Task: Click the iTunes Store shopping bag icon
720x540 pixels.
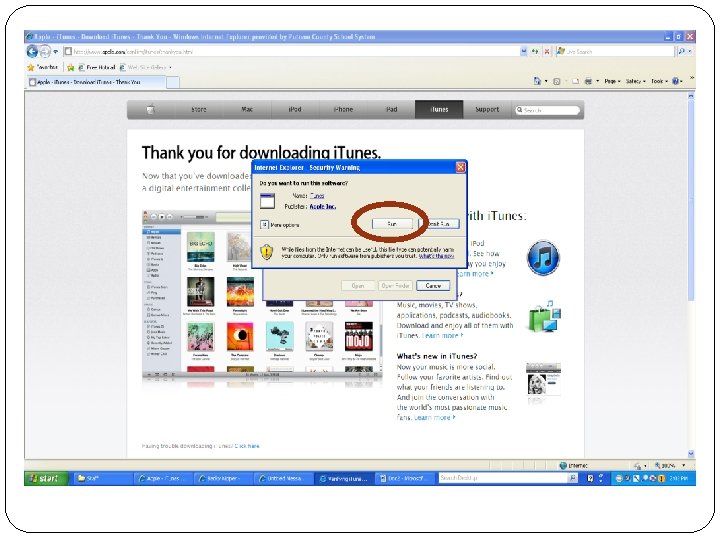Action: pyautogui.click(x=545, y=317)
